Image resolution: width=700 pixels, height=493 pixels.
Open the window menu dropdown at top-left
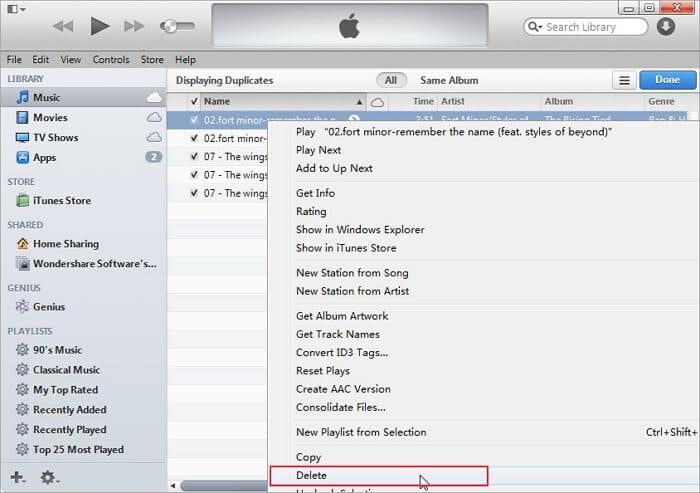pos(17,9)
